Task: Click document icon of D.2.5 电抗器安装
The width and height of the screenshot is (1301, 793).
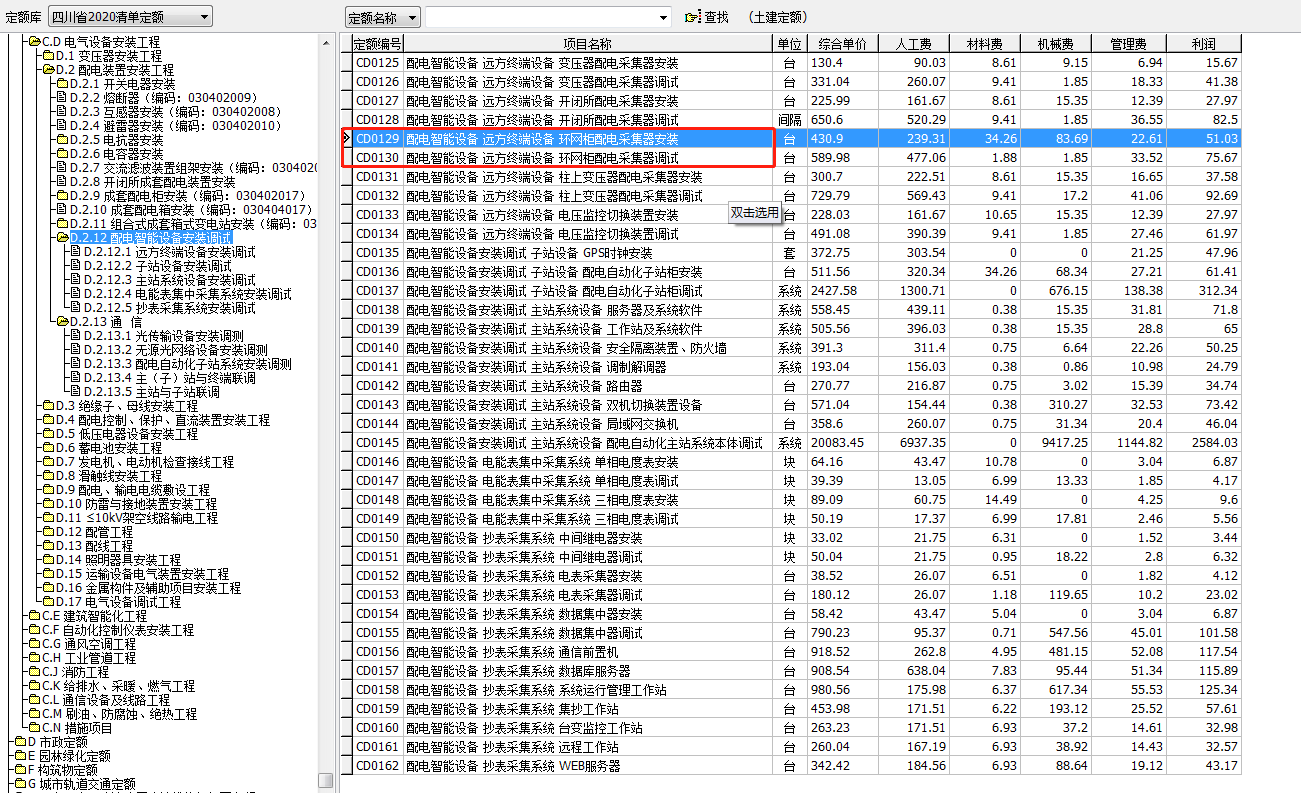Action: pyautogui.click(x=61, y=140)
